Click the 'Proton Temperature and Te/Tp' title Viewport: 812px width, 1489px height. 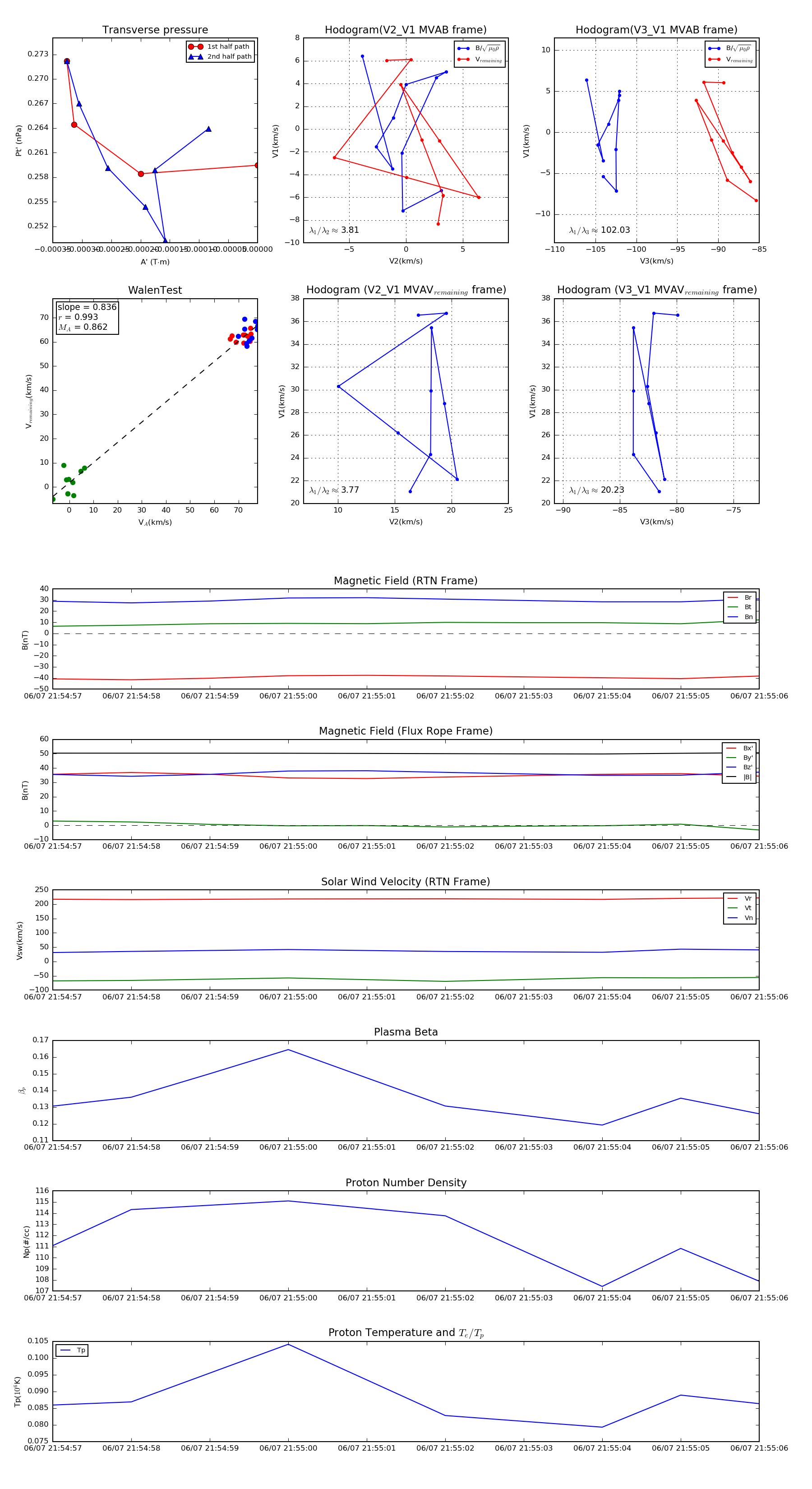pos(406,1333)
